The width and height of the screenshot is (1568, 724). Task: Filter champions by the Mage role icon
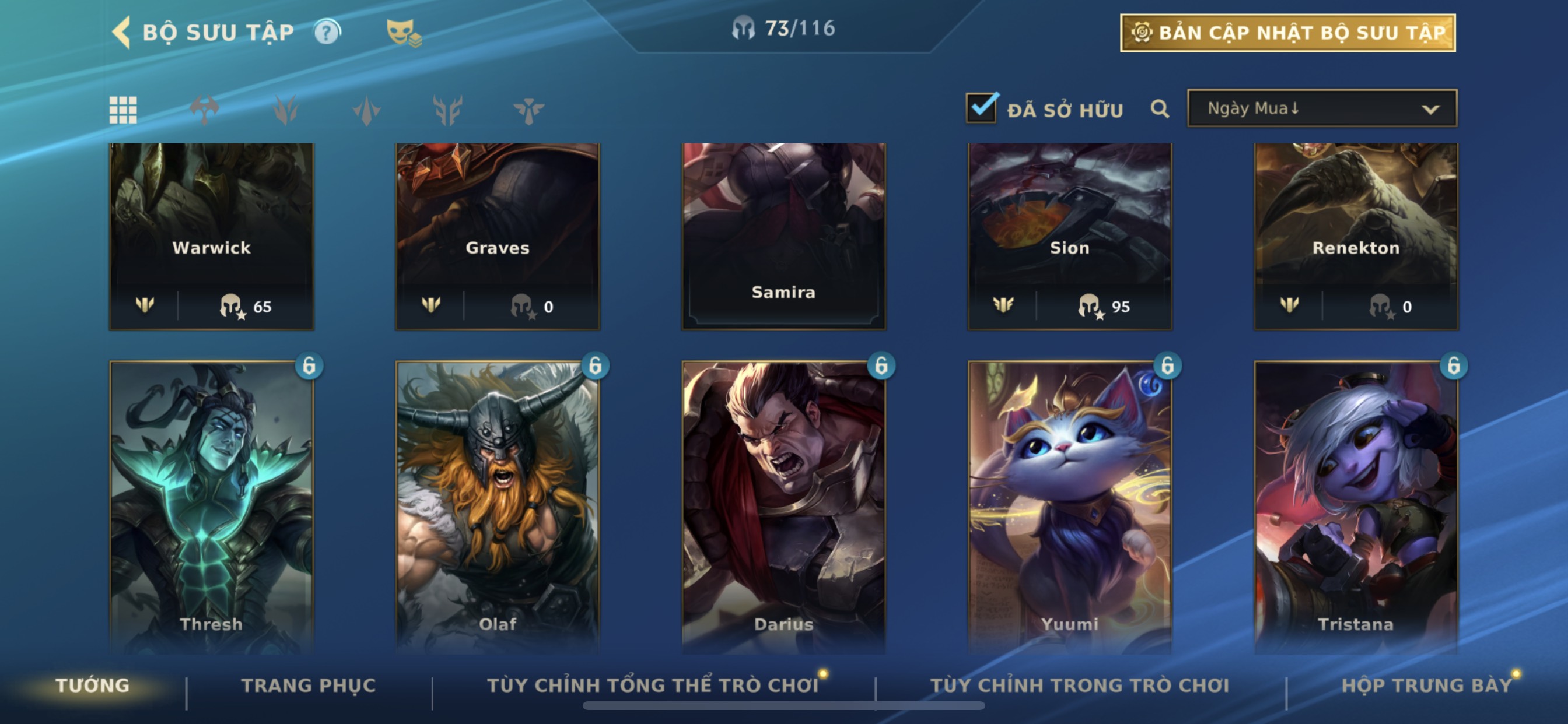click(285, 110)
